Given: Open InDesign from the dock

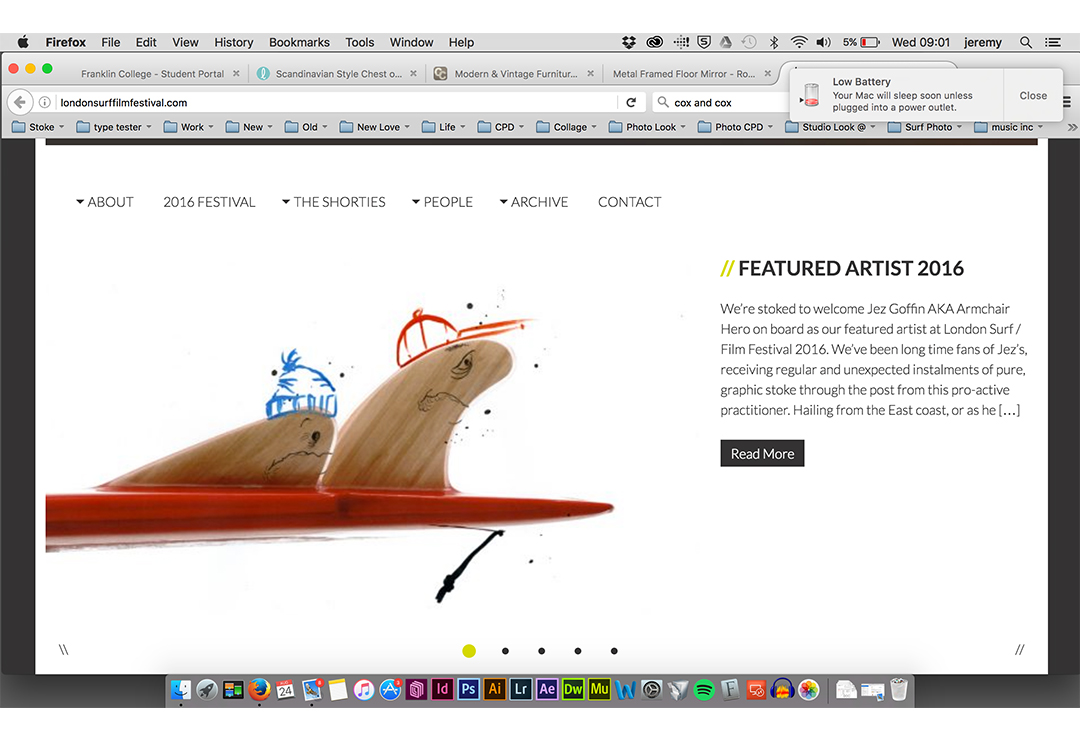Looking at the screenshot, I should 442,690.
